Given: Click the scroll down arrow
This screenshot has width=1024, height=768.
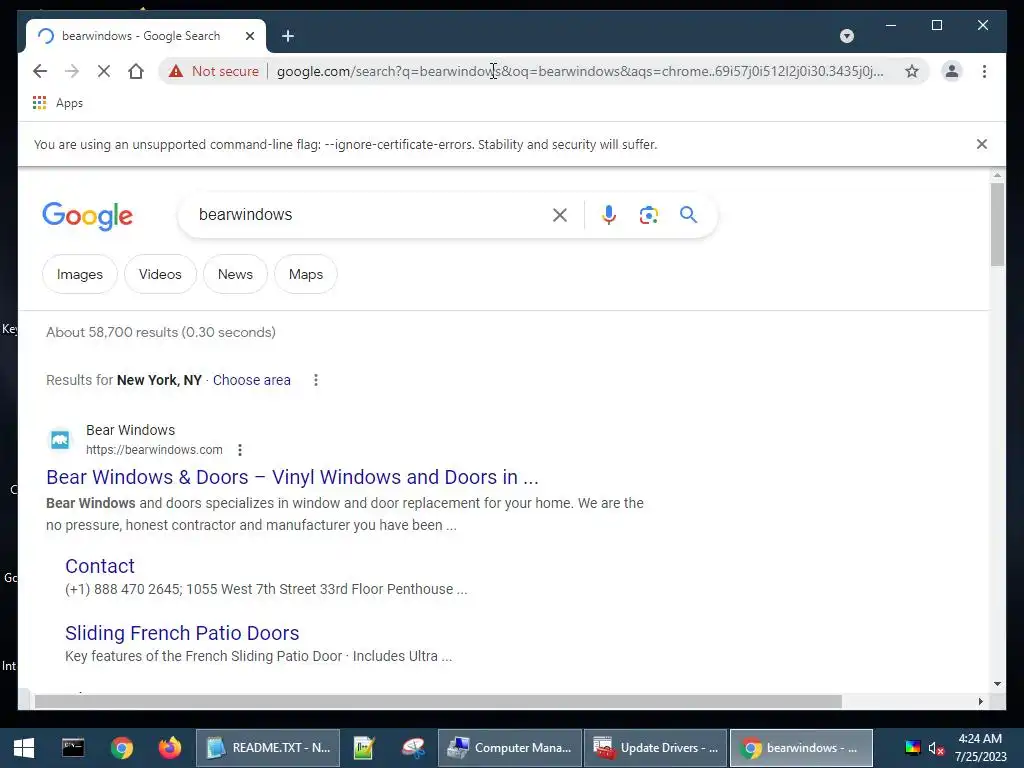Looking at the screenshot, I should 997,684.
